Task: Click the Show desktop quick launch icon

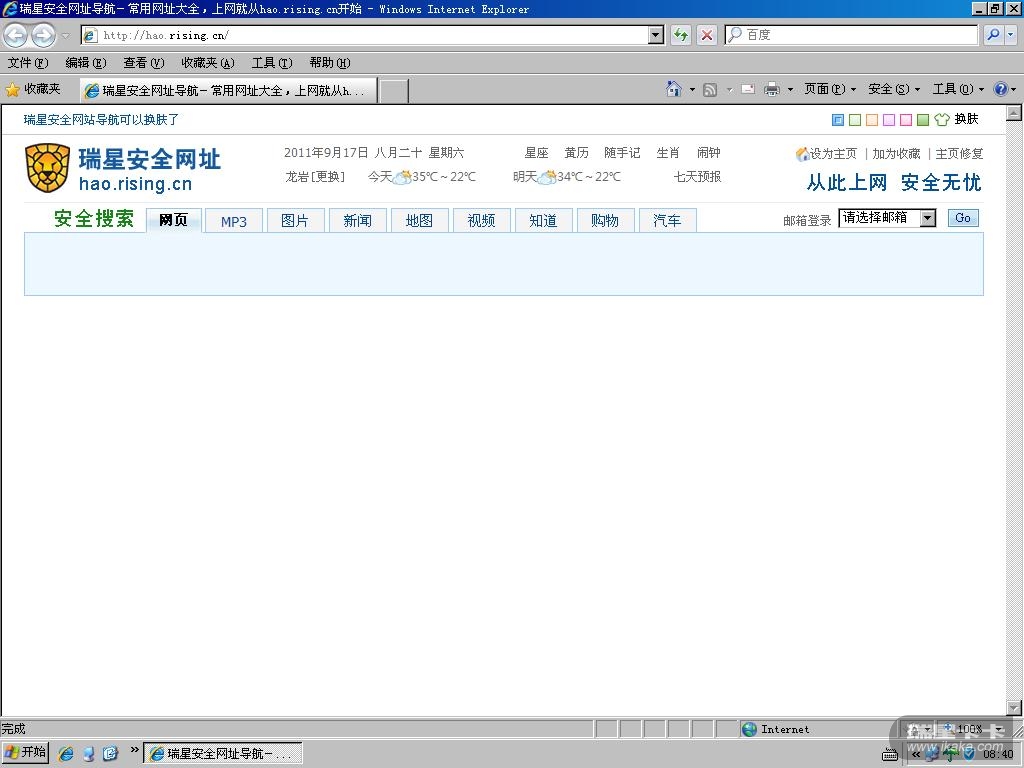Action: tap(88, 754)
